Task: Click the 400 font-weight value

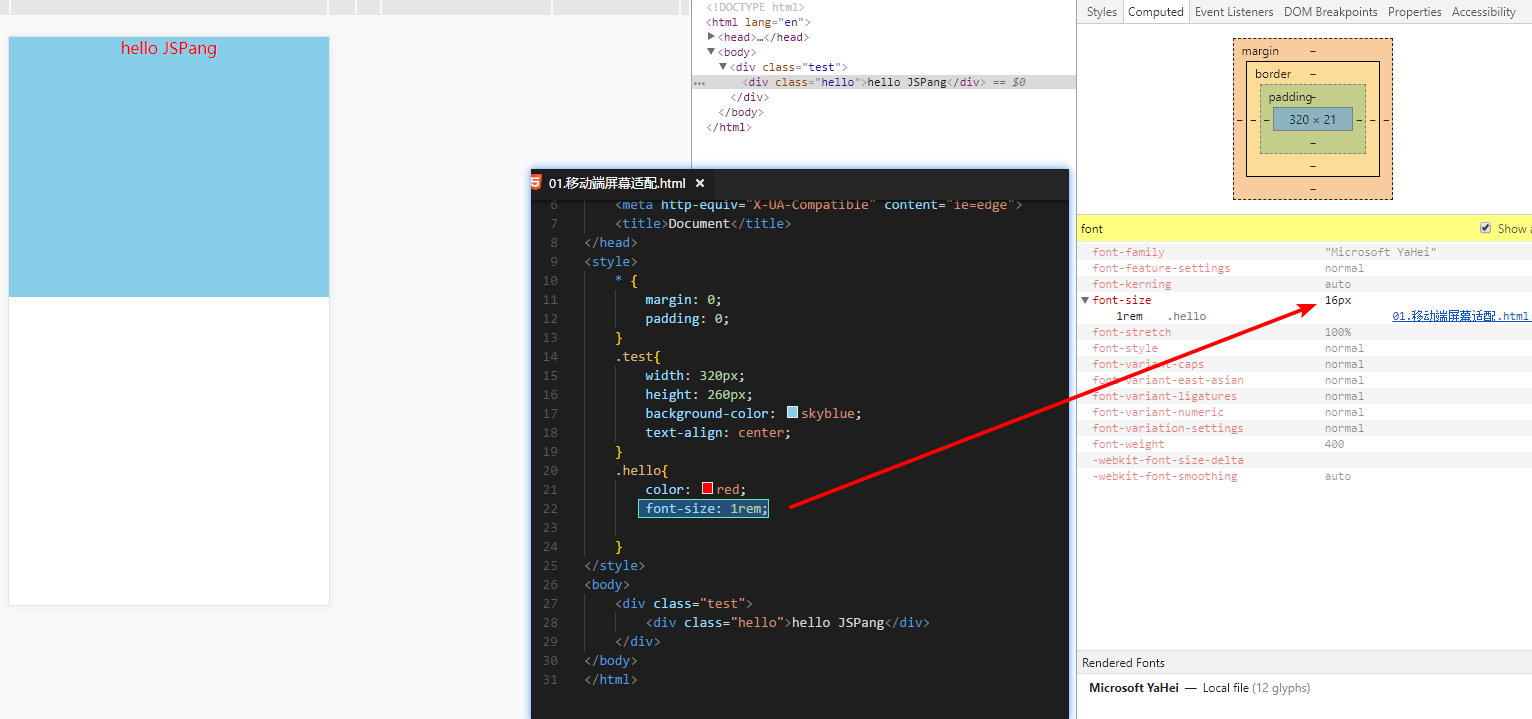Action: (1334, 444)
